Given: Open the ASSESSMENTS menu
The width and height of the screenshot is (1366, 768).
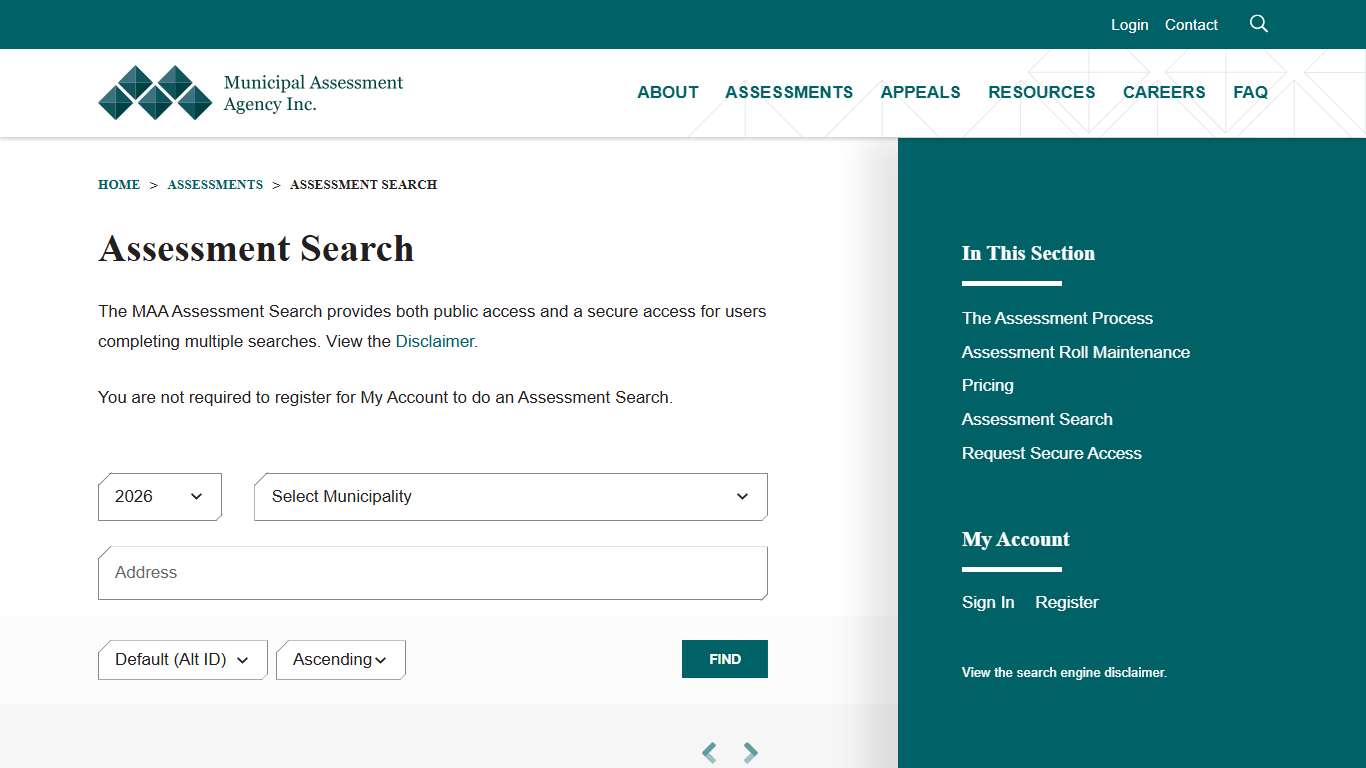Looking at the screenshot, I should [789, 92].
